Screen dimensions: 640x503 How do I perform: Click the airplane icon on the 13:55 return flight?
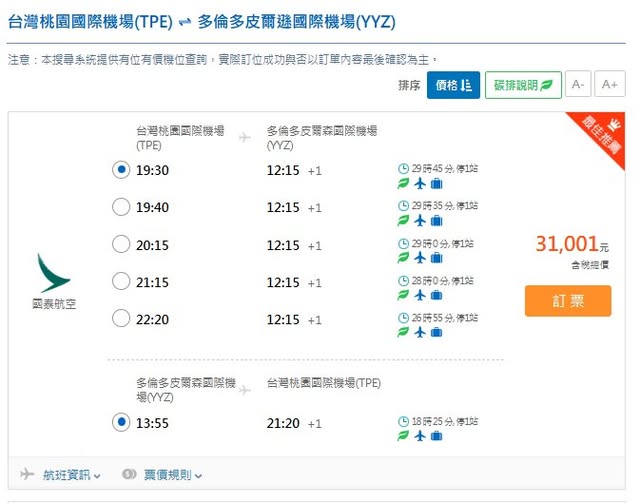(420, 436)
